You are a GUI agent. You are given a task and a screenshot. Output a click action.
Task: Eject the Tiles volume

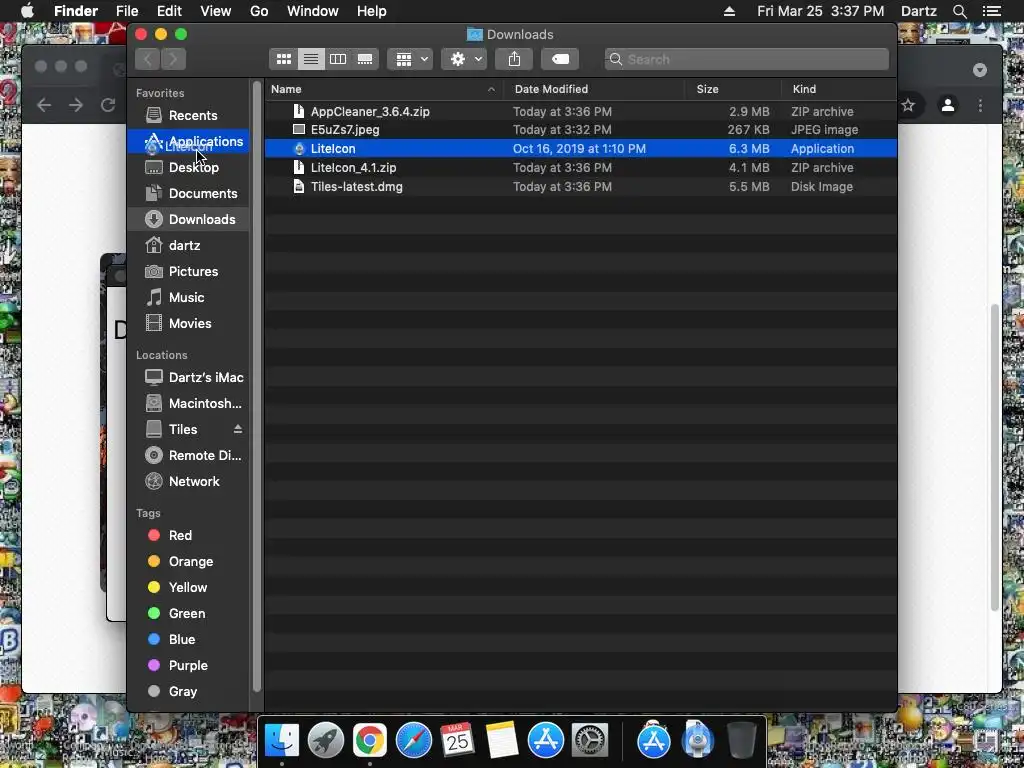click(x=238, y=429)
